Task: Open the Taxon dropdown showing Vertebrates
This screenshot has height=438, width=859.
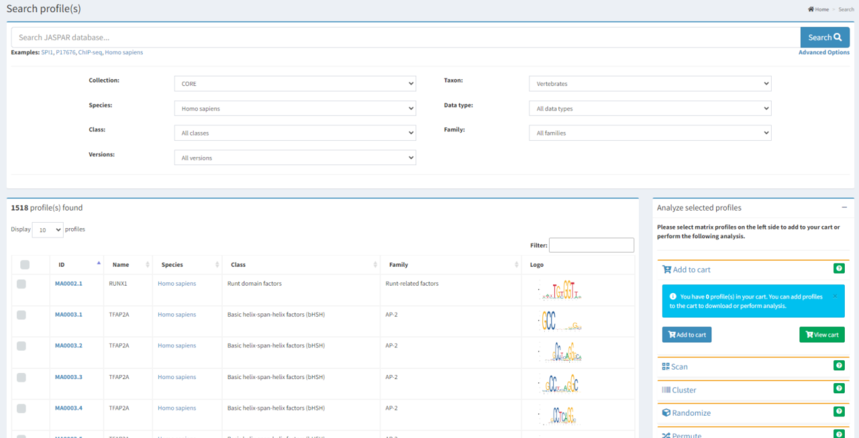Action: [x=650, y=84]
